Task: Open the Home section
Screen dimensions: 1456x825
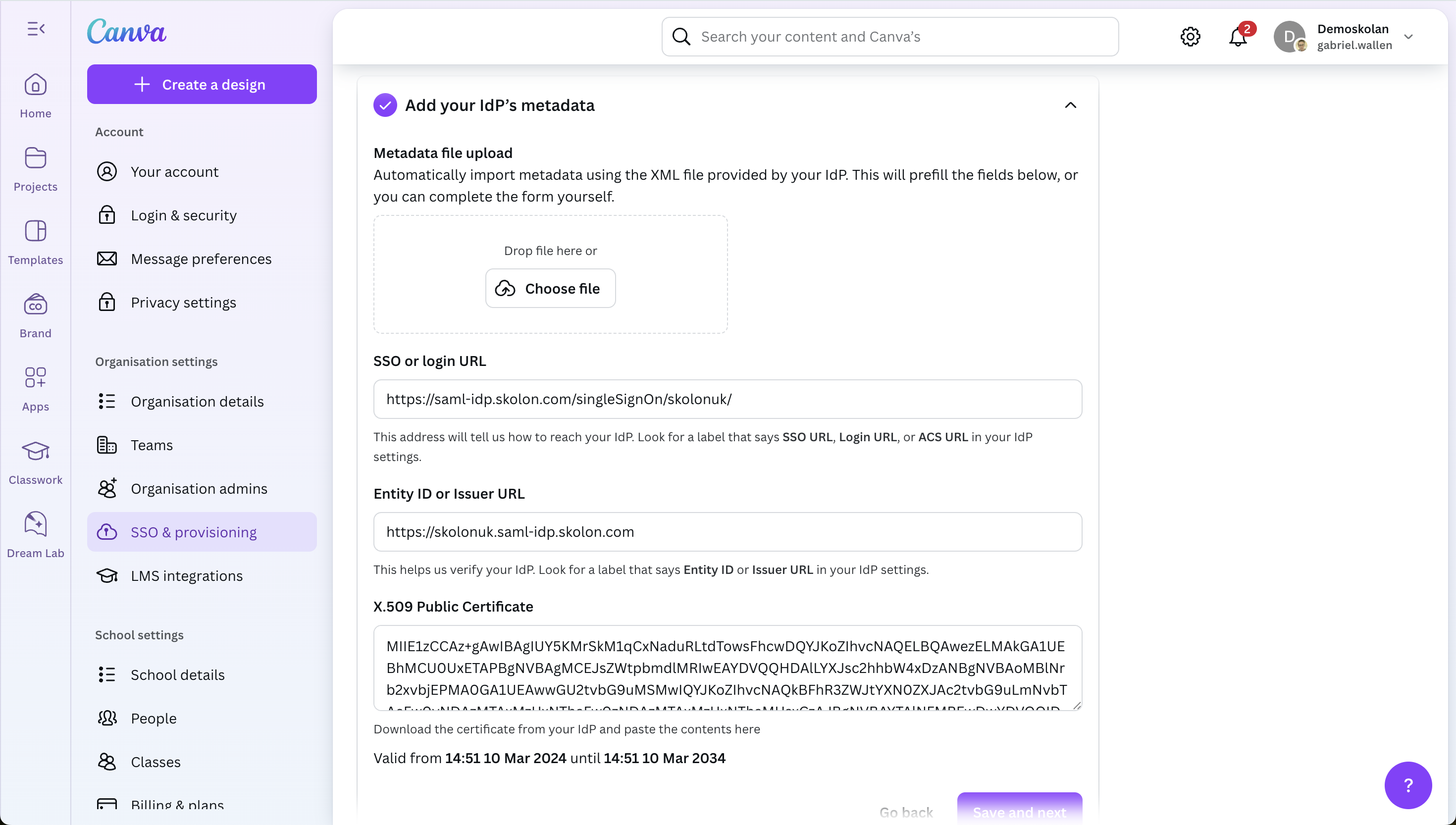Action: coord(35,95)
